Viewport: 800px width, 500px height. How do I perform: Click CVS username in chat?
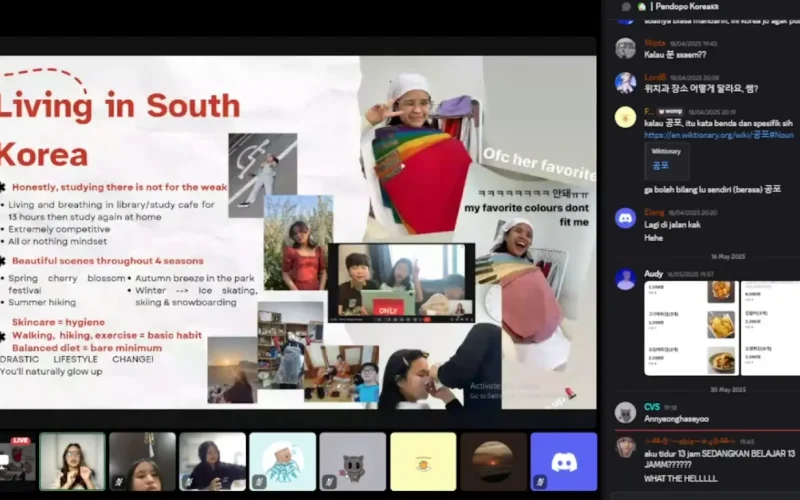pos(652,407)
